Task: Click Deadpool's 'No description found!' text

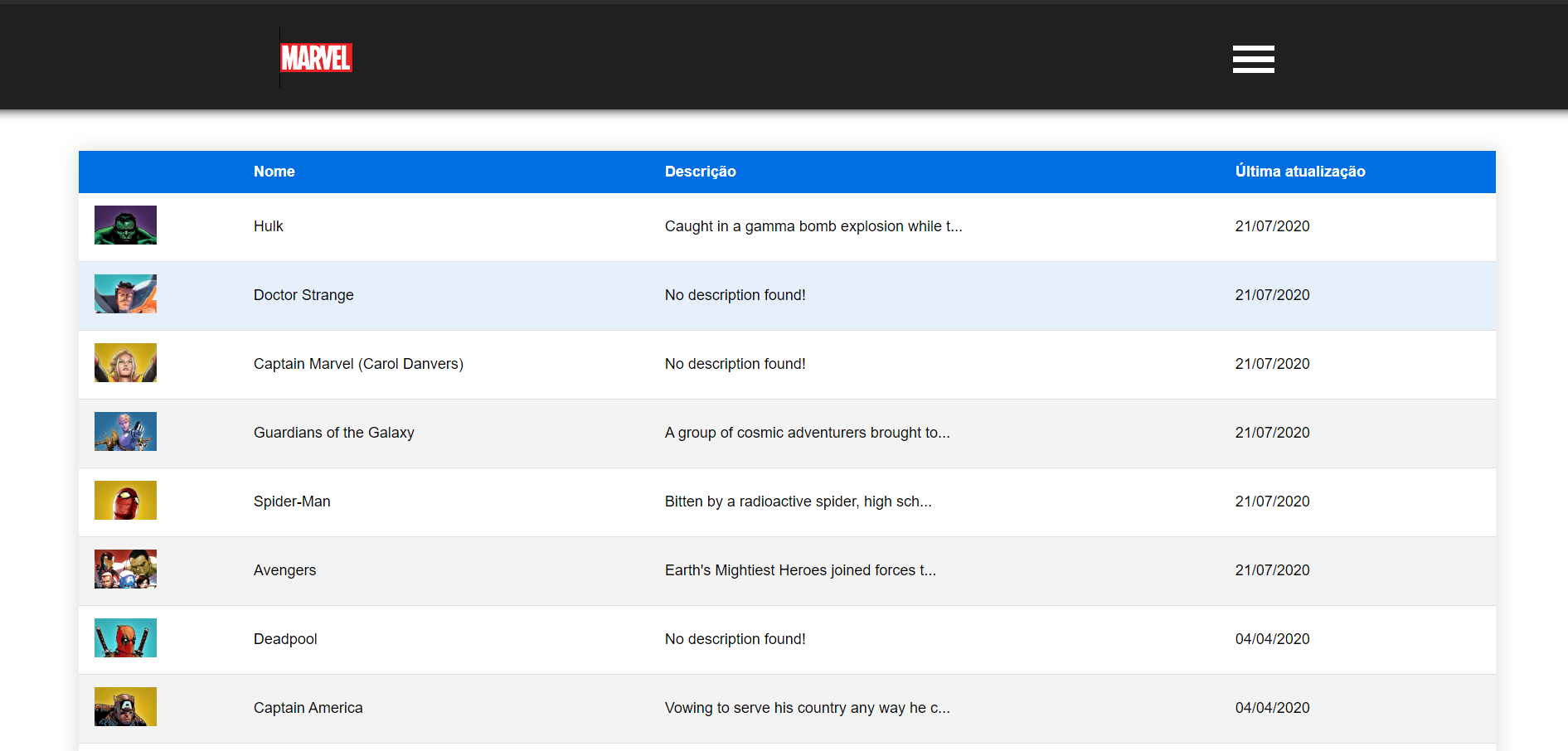Action: click(x=735, y=639)
